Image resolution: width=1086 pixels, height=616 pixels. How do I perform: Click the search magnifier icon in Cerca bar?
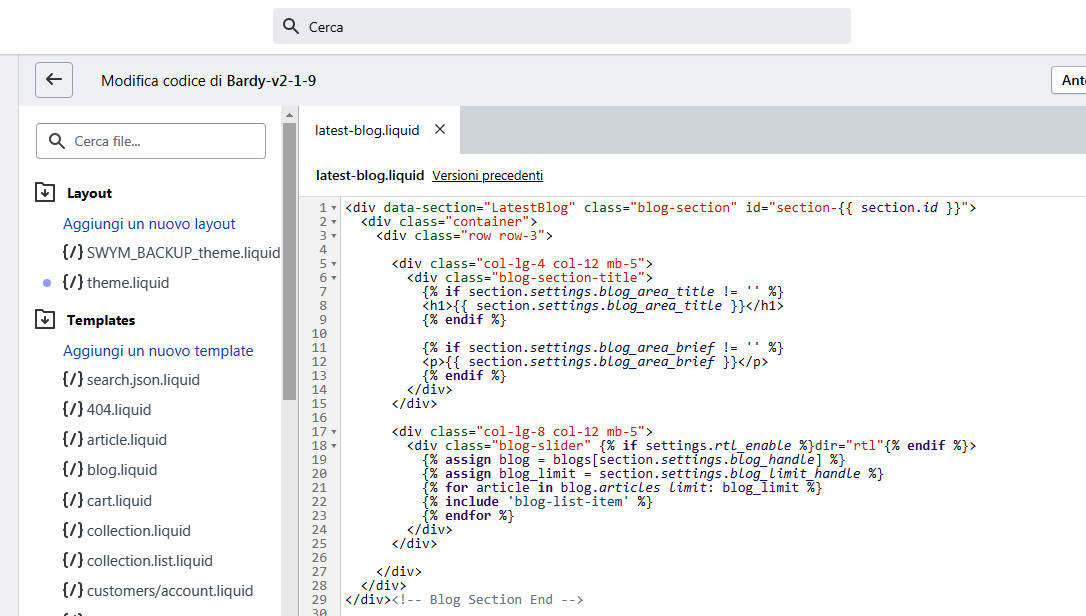(x=291, y=27)
